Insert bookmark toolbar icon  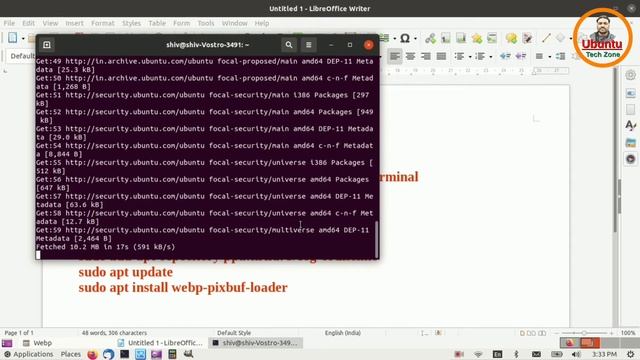[x=476, y=38]
